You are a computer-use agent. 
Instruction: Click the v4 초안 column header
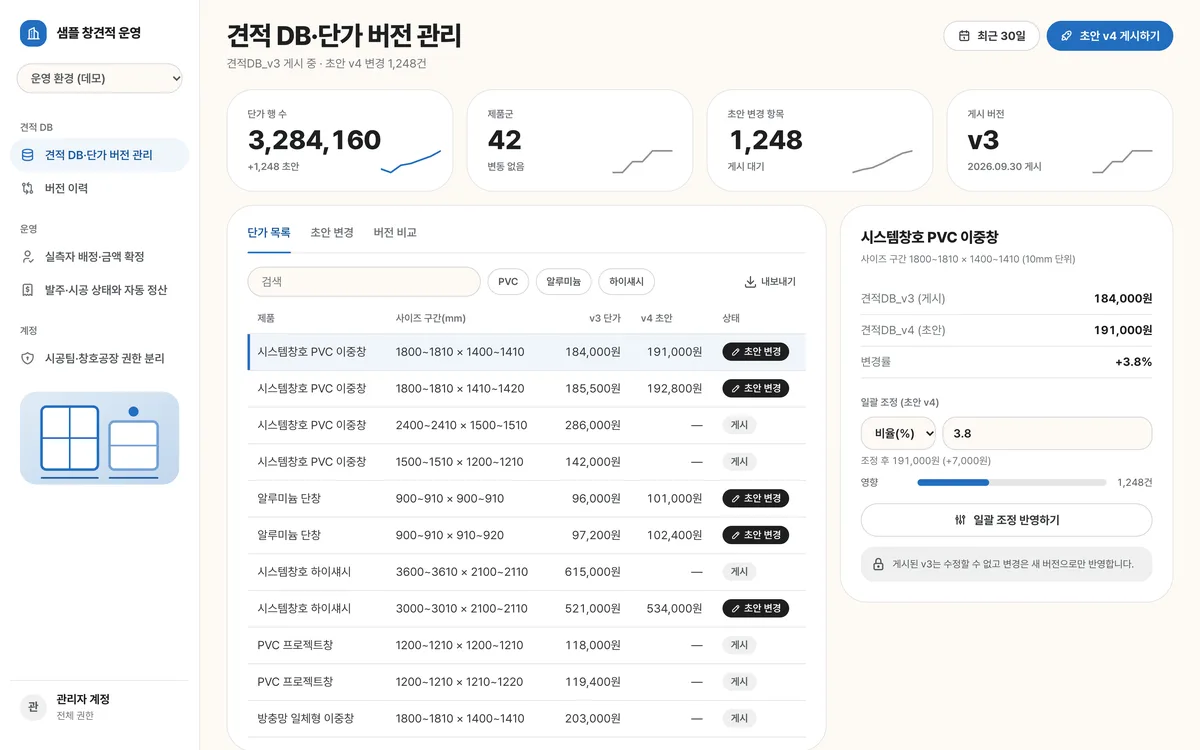coord(656,318)
